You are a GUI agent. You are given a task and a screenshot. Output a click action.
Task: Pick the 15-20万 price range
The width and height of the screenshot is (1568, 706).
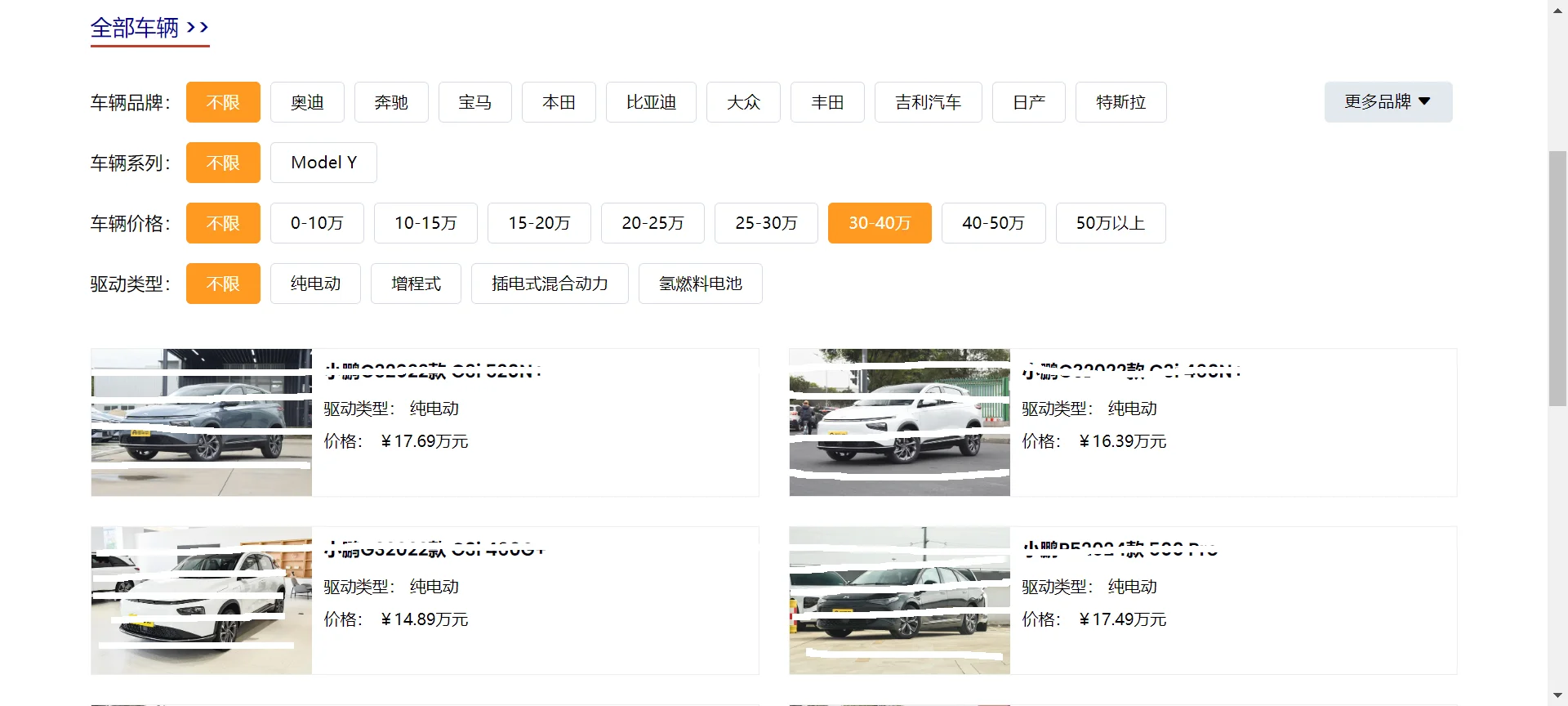(539, 223)
